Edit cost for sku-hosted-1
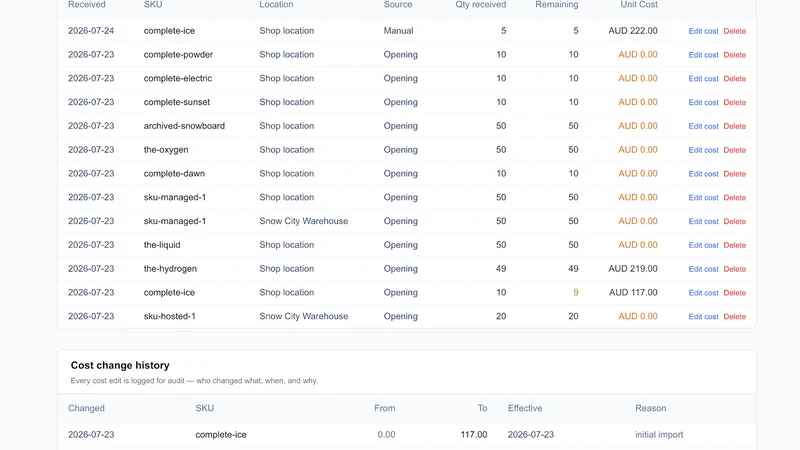Viewport: 800px width, 450px height. [703, 317]
